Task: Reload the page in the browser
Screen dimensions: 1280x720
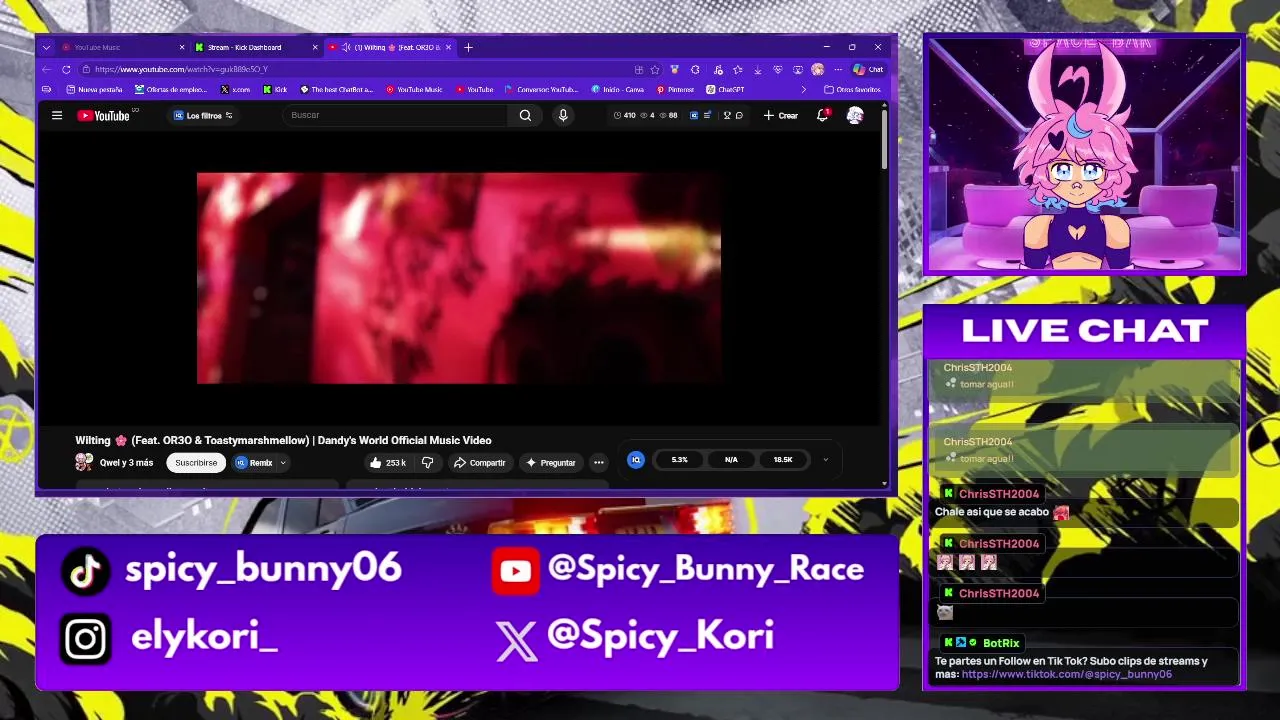Action: point(66,69)
